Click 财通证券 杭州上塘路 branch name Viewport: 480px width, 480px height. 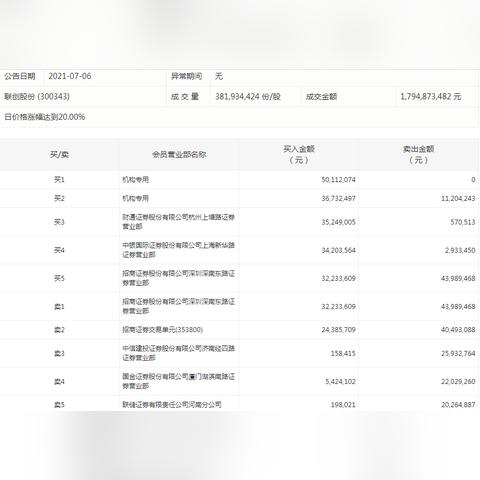coord(178,222)
